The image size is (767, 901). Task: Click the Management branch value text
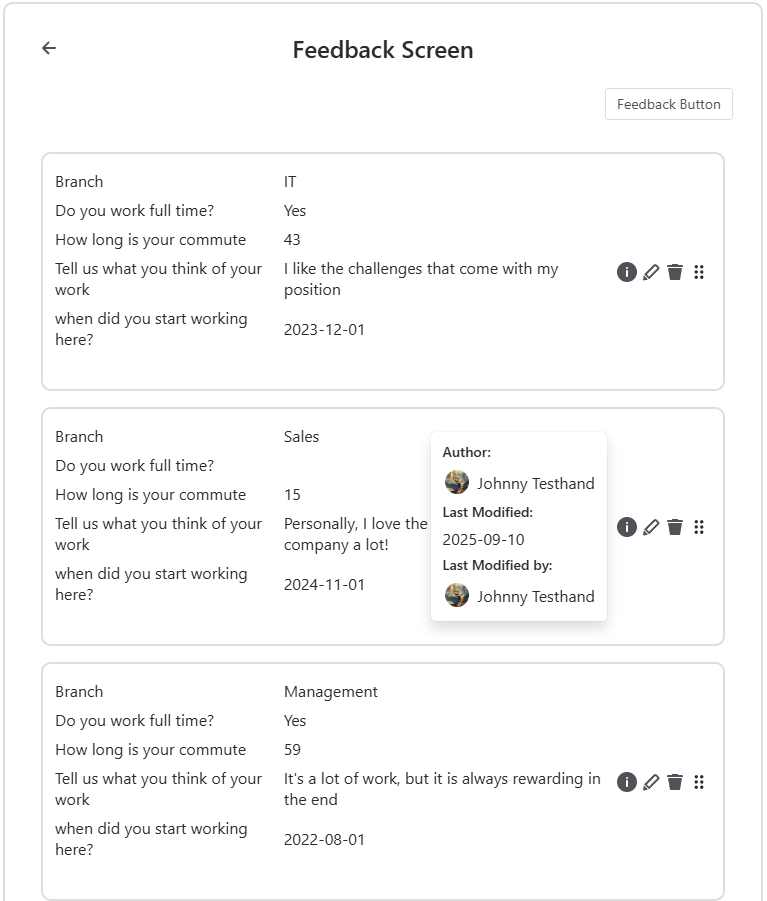coord(331,691)
